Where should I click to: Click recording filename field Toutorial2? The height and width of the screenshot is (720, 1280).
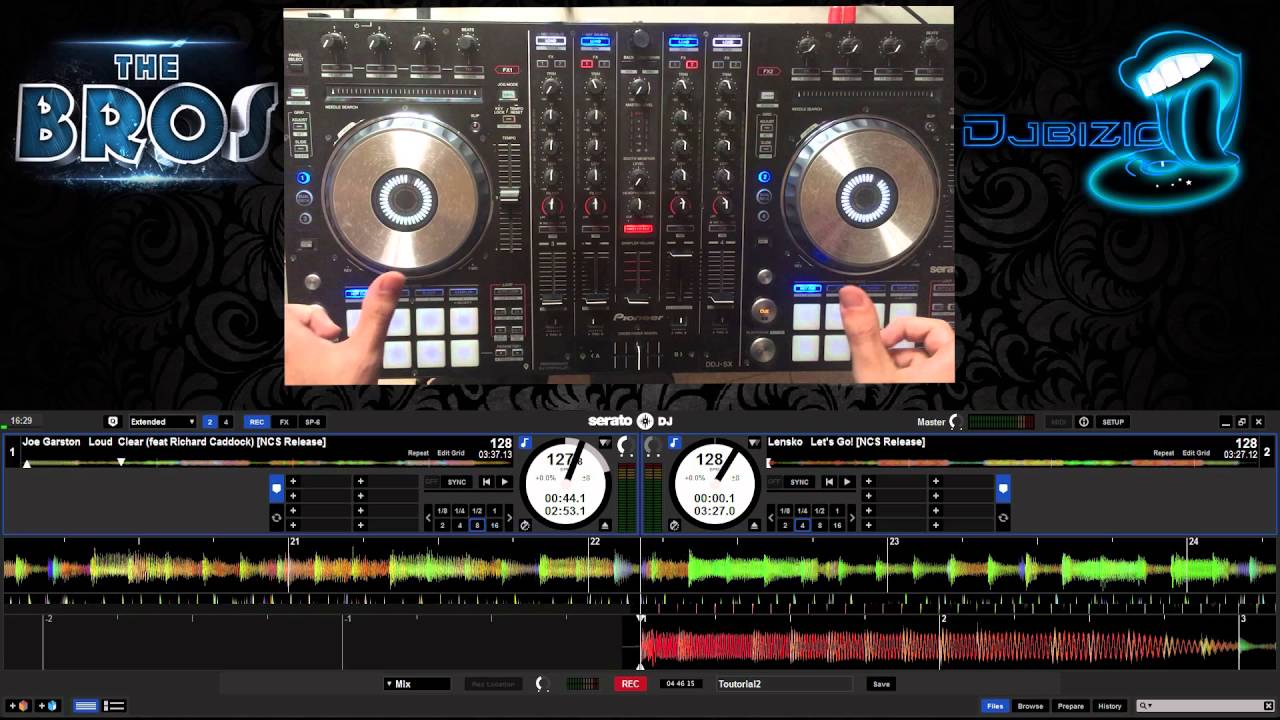784,684
